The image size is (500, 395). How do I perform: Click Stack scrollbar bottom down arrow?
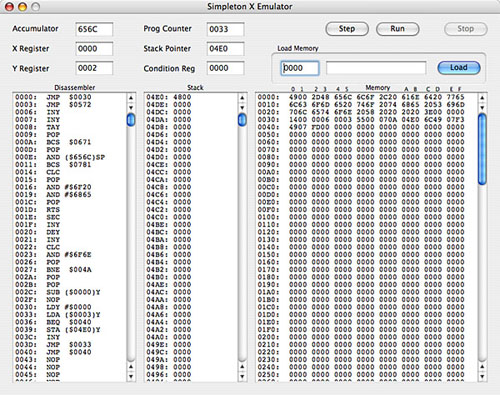pyautogui.click(x=242, y=377)
